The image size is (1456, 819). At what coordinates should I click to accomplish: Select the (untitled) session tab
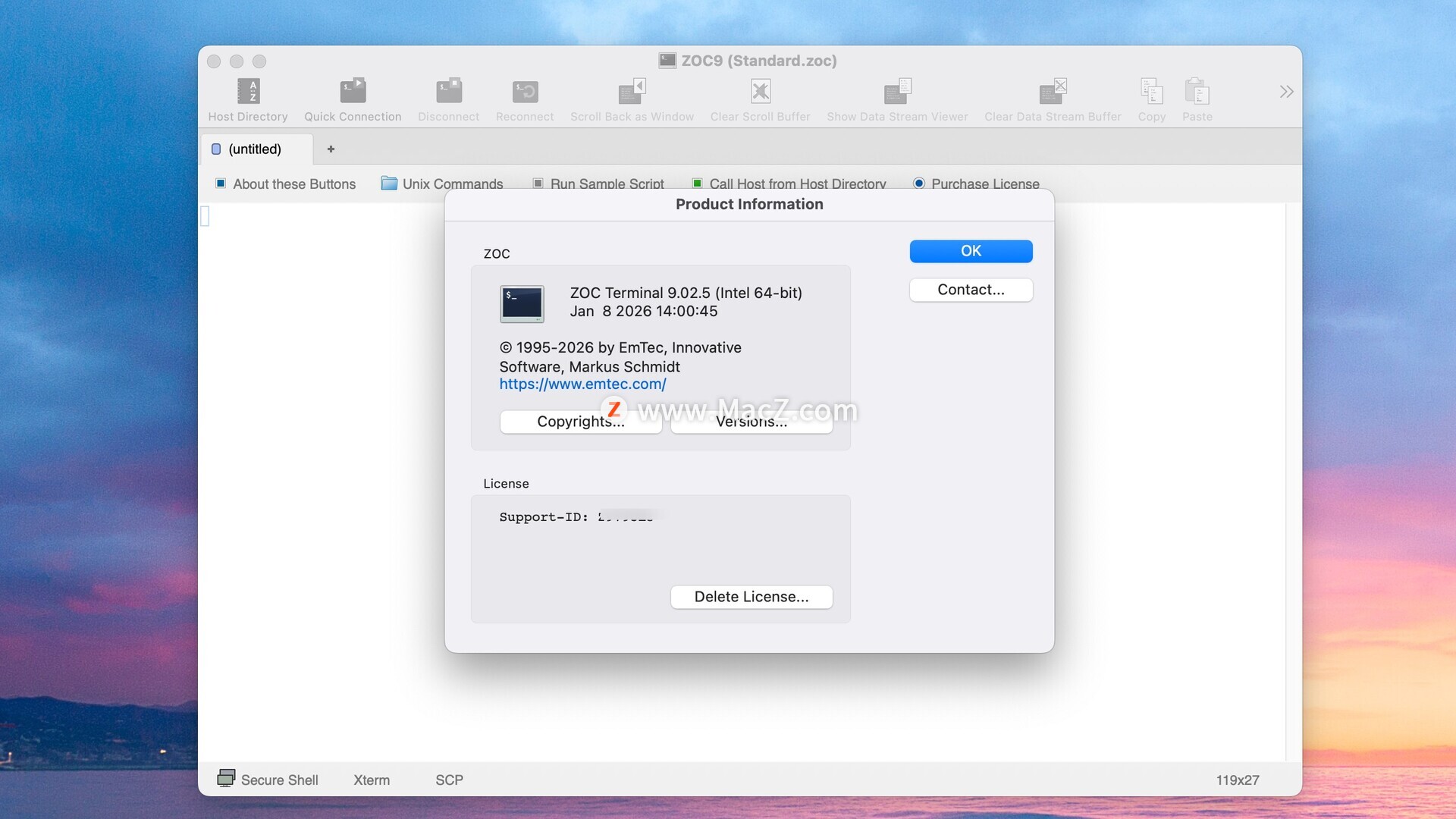[x=255, y=149]
